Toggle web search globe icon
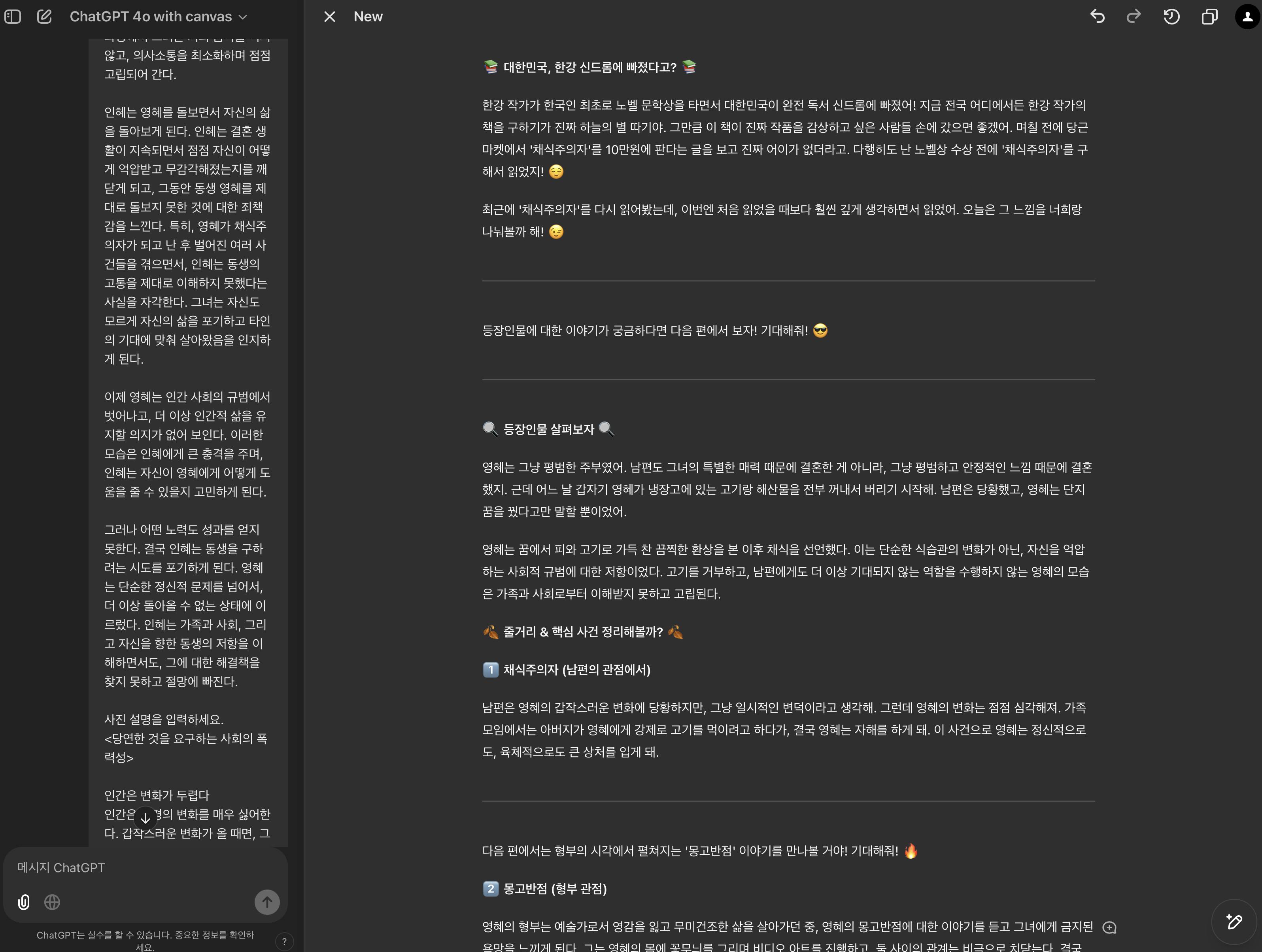1262x952 pixels. [53, 902]
